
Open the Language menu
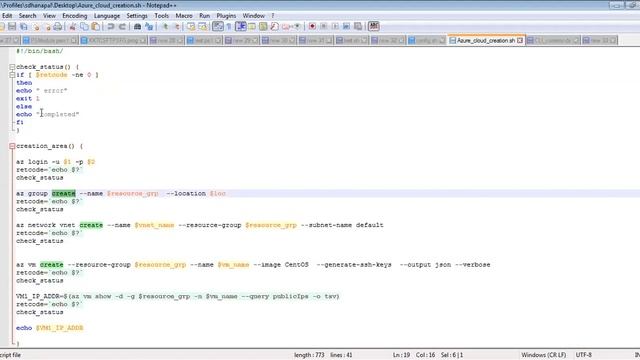107,16
